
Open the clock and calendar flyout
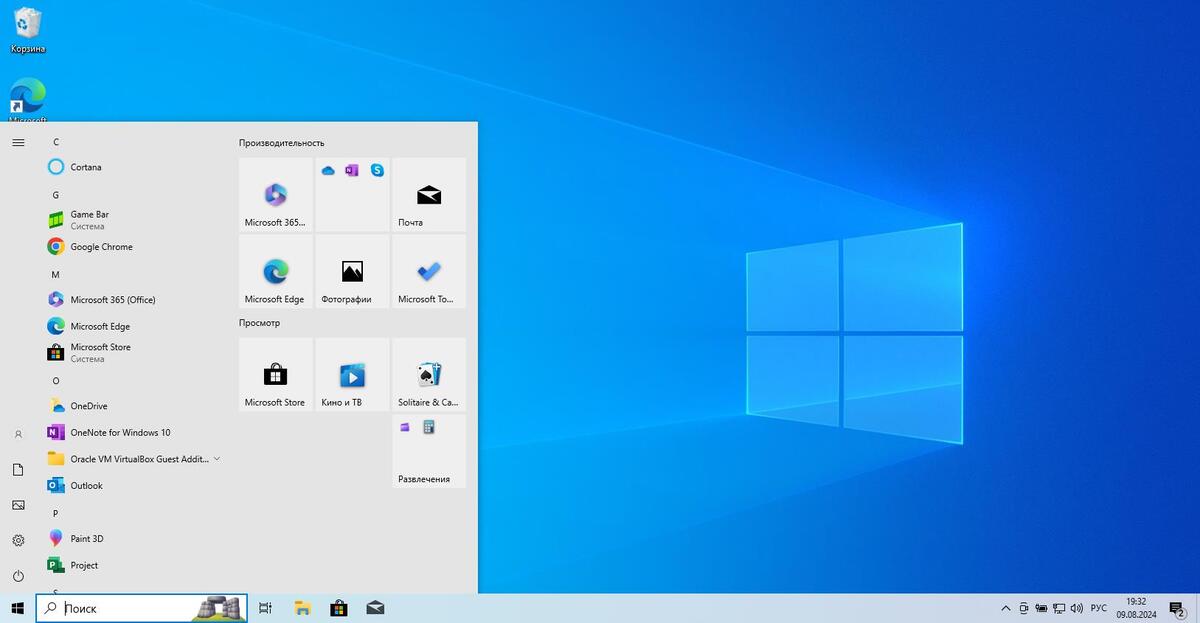[1136, 608]
